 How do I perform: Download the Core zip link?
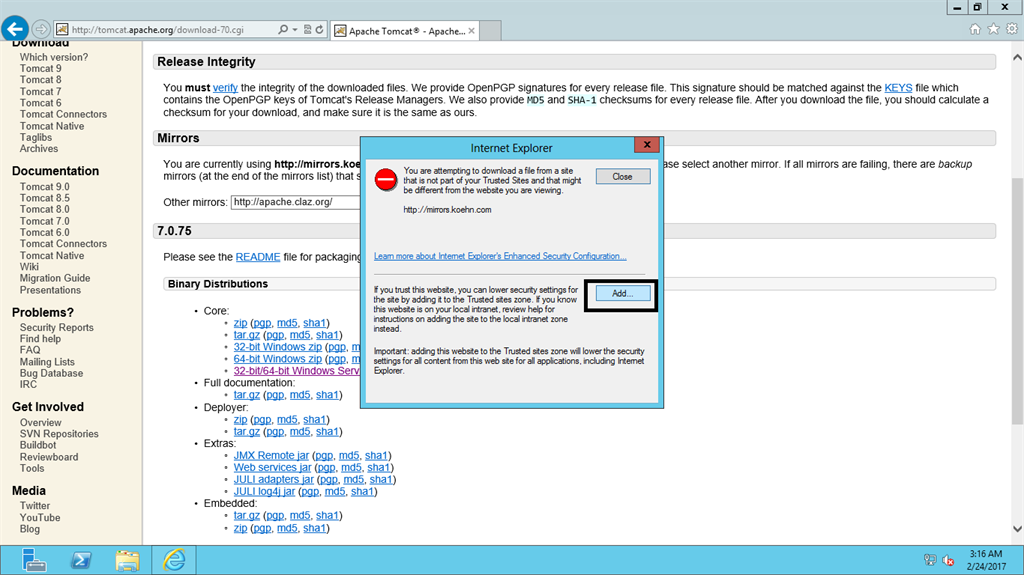240,323
